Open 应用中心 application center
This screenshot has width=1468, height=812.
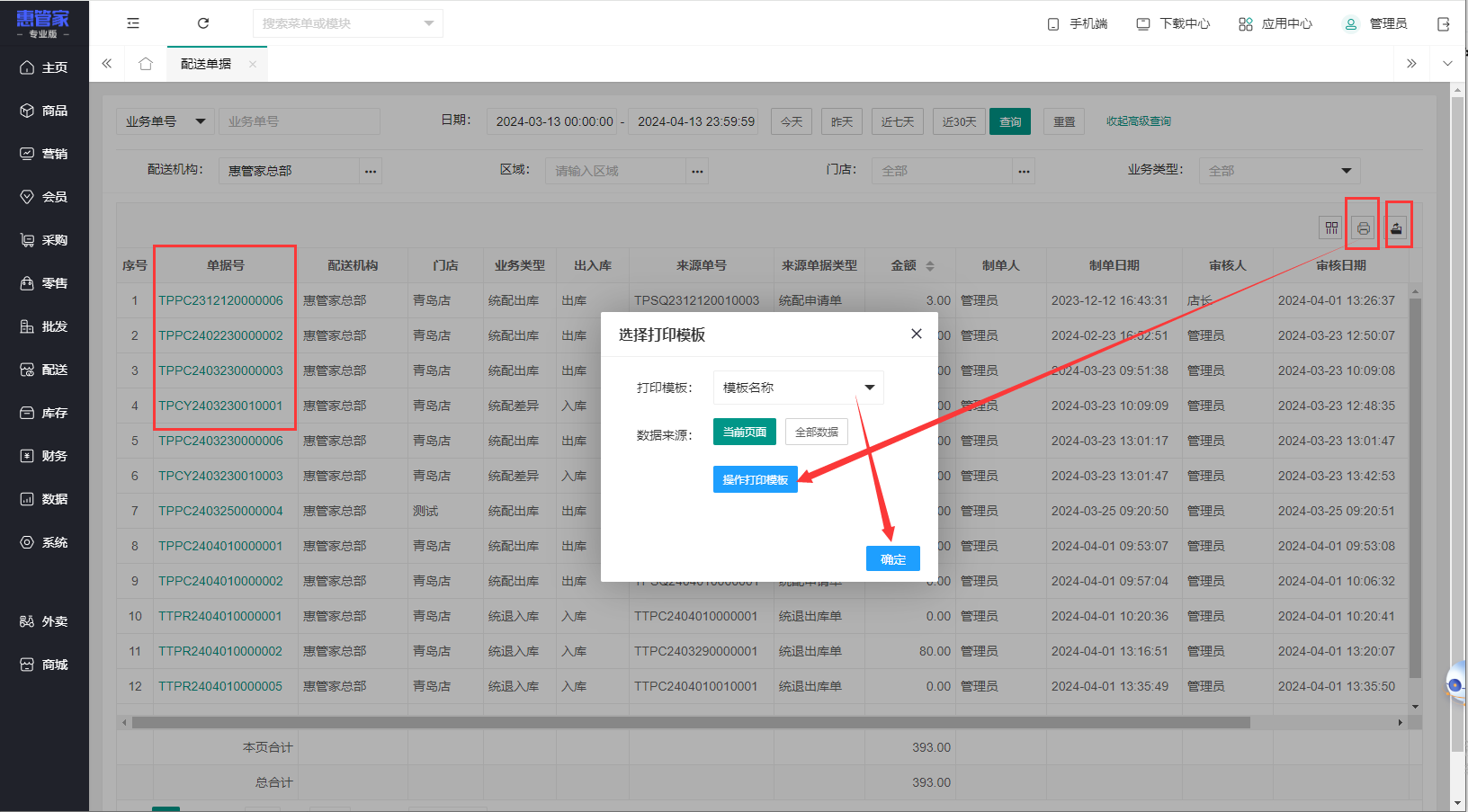pyautogui.click(x=1276, y=24)
